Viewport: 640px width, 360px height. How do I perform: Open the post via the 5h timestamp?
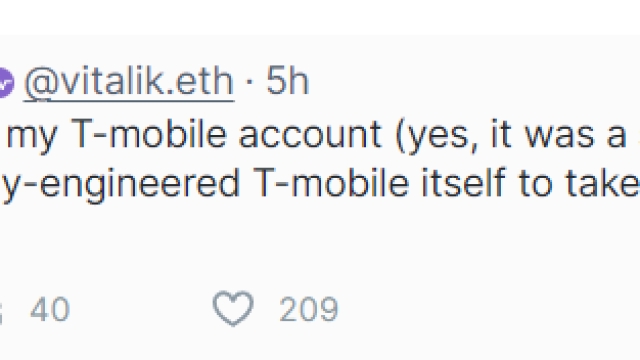click(x=288, y=81)
